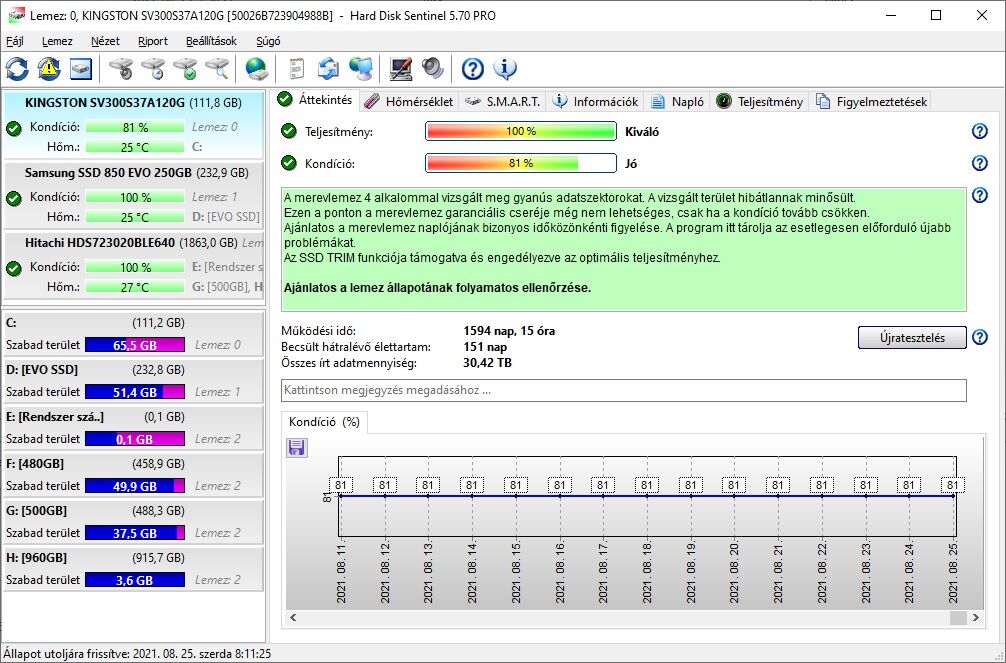Click the comment field Kattintson megjegyzés megadásához
The width and height of the screenshot is (1006, 663).
[624, 390]
